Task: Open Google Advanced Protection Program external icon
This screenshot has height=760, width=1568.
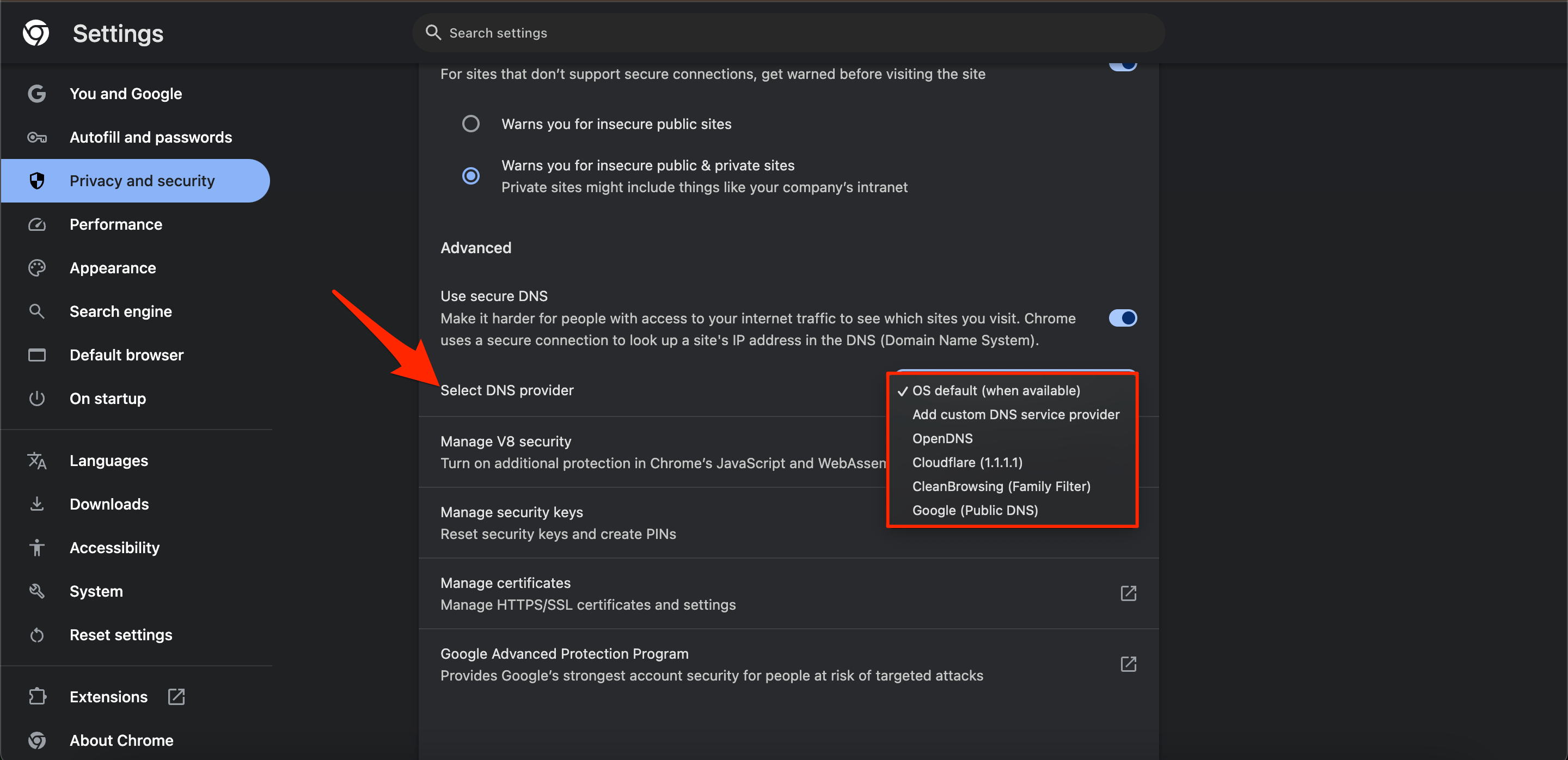Action: [x=1128, y=664]
